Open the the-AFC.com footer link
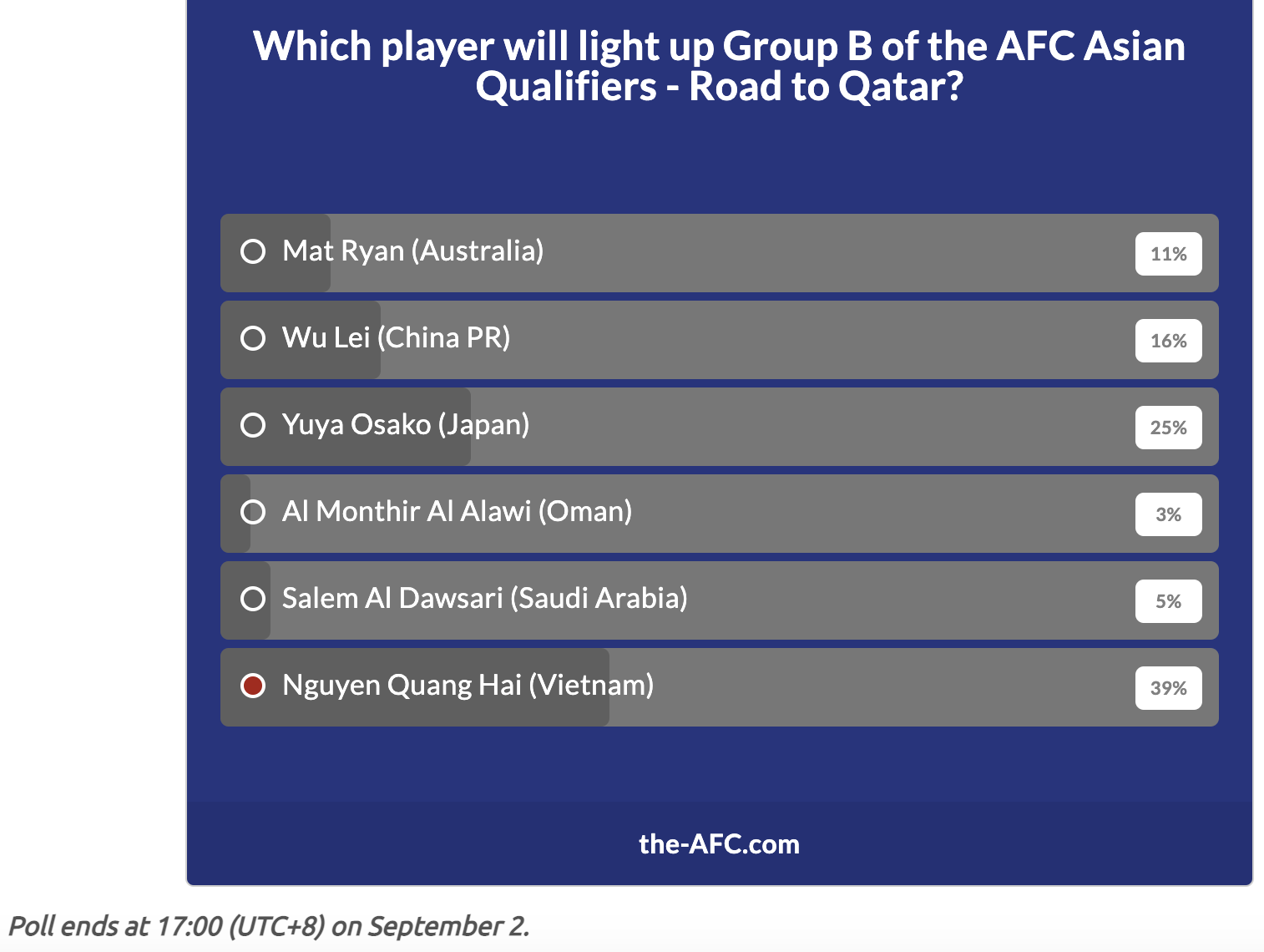The width and height of the screenshot is (1264, 952). tap(719, 844)
